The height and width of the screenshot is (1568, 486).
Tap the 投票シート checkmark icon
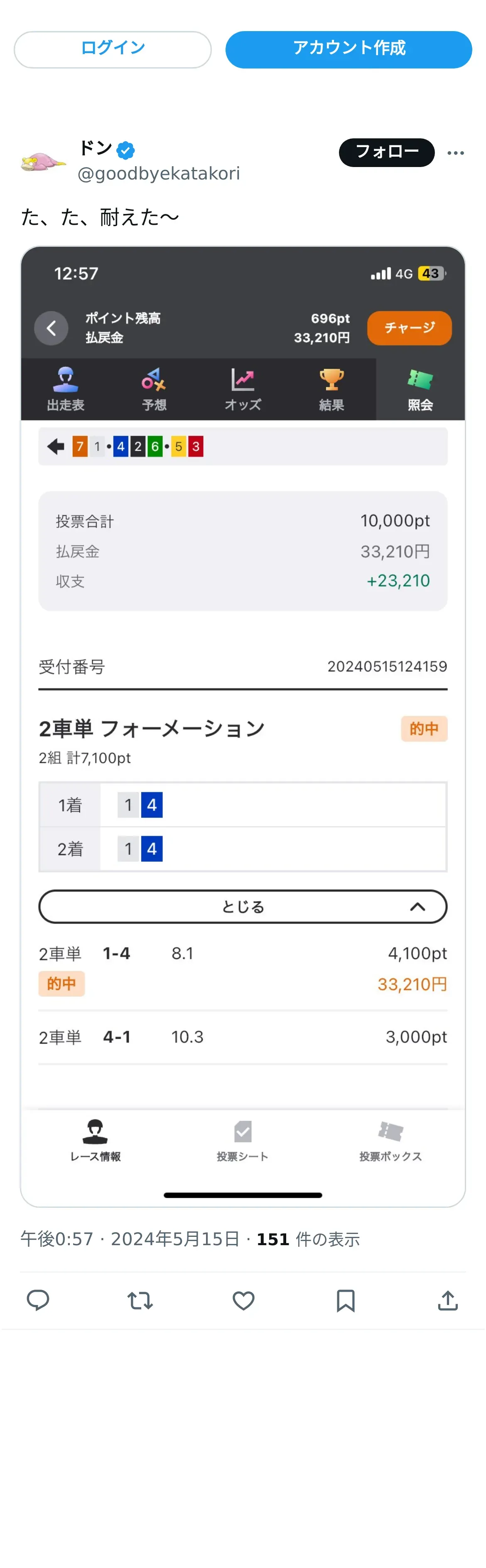(x=243, y=1133)
